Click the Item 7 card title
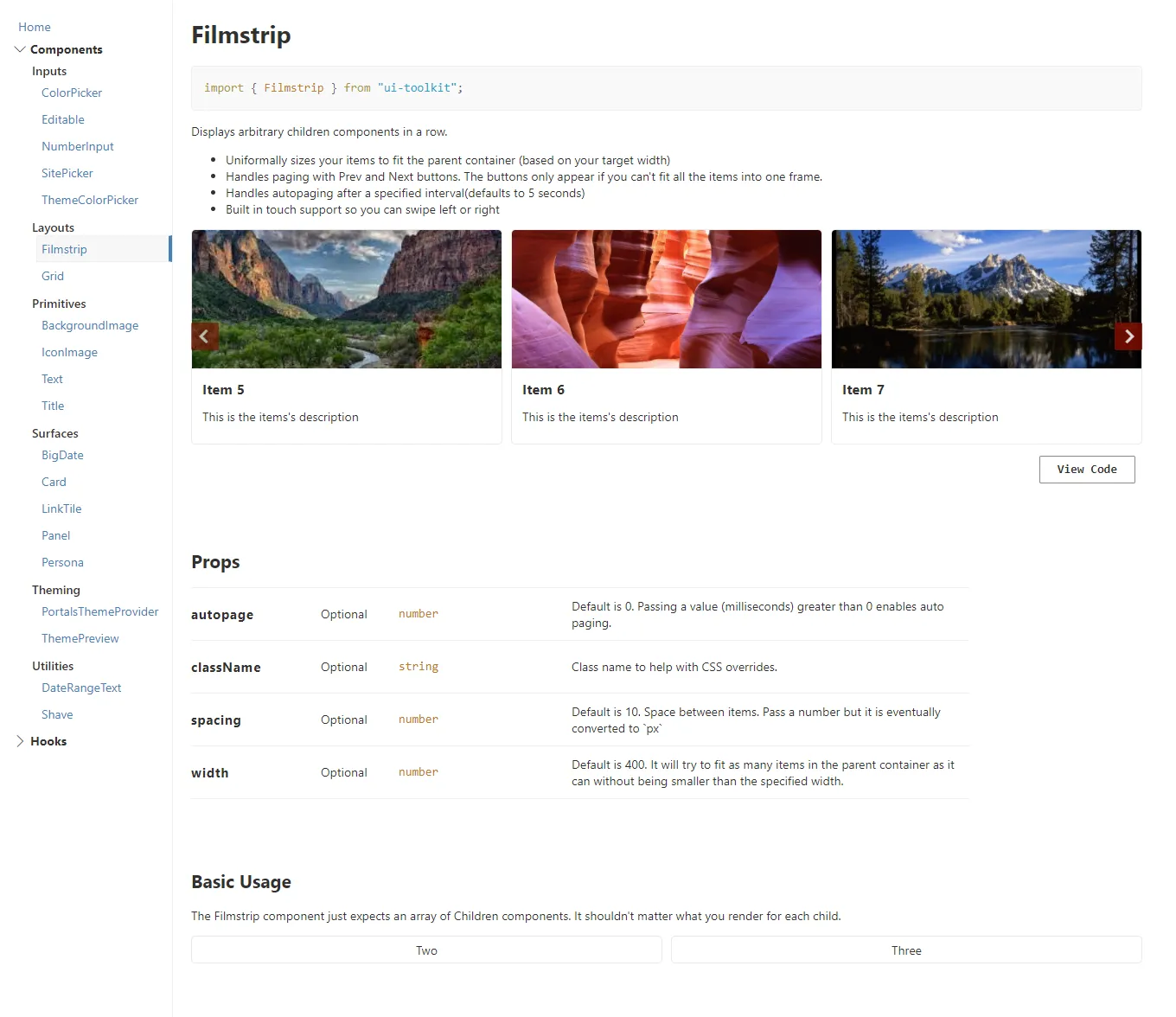The width and height of the screenshot is (1176, 1017). [863, 390]
